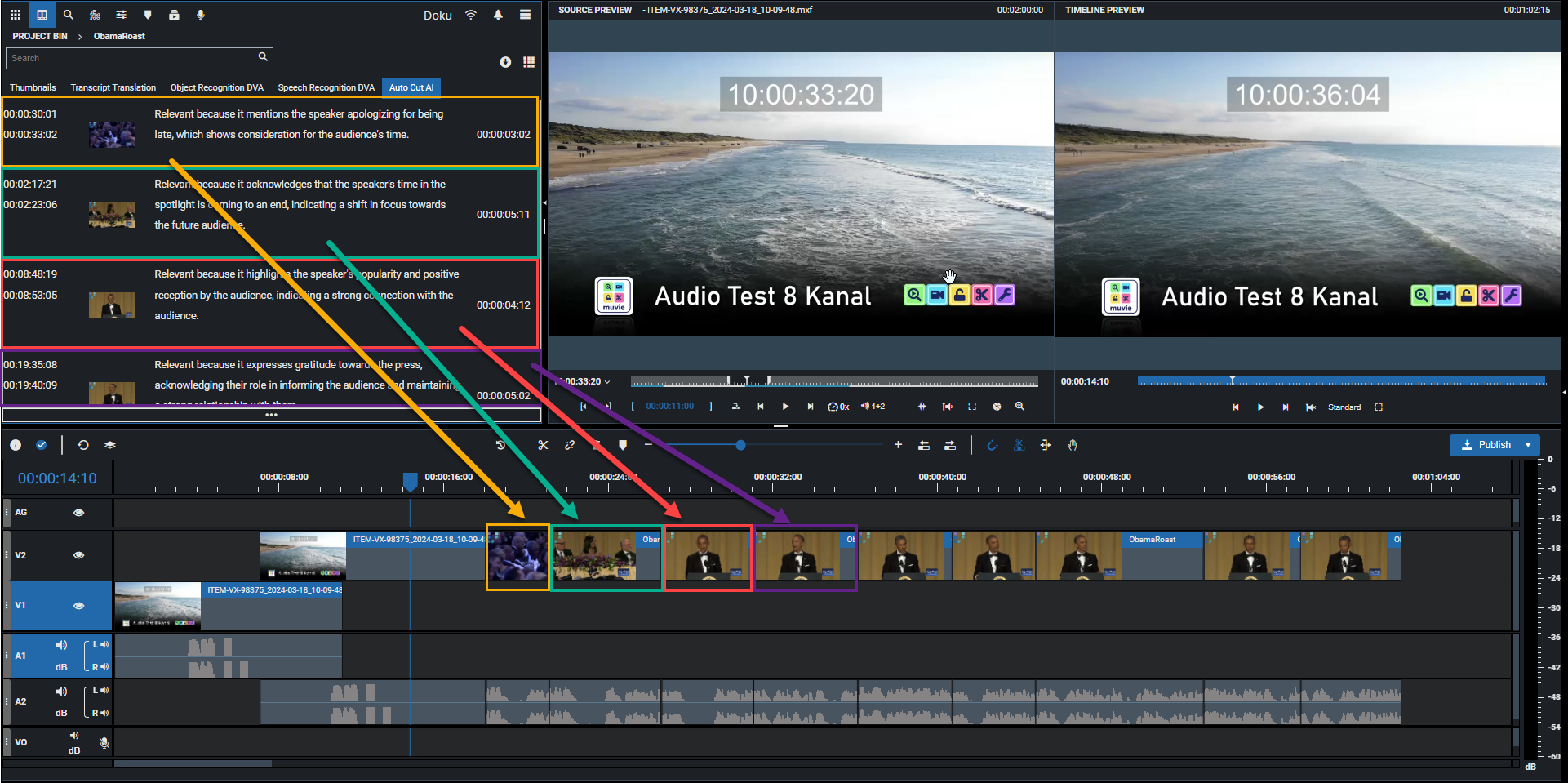This screenshot has width=1568, height=783.
Task: Open the source timecode 33:20 dropdown
Action: 606,382
